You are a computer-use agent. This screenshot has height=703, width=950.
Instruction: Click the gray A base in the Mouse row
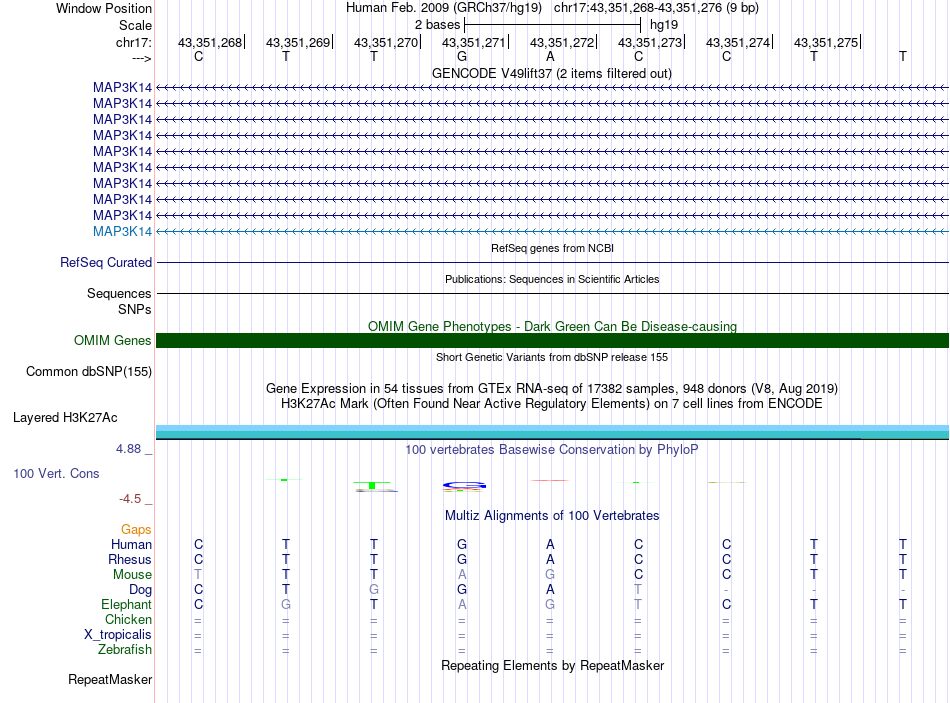click(462, 575)
